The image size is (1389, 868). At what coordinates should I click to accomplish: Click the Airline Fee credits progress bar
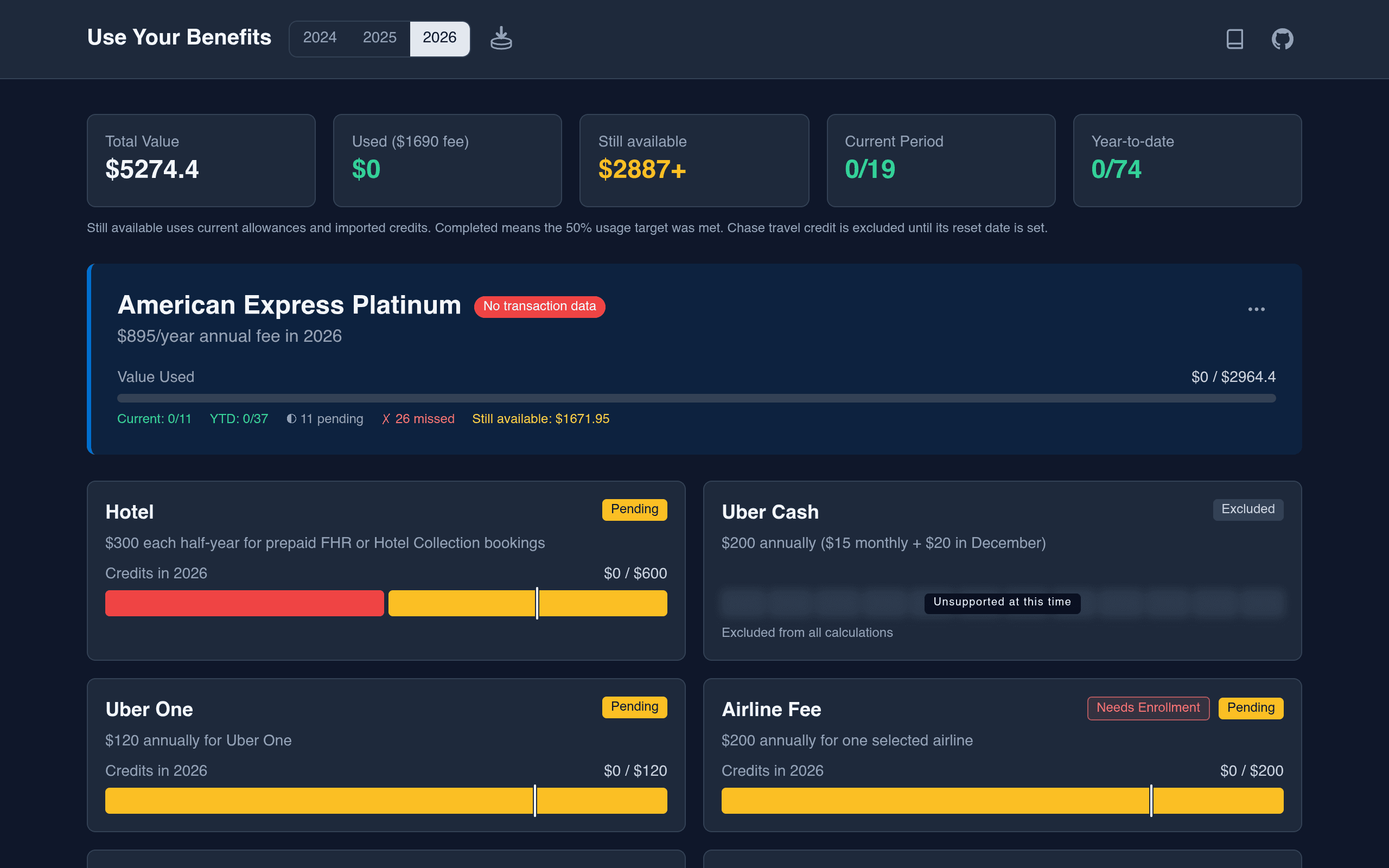(1002, 801)
